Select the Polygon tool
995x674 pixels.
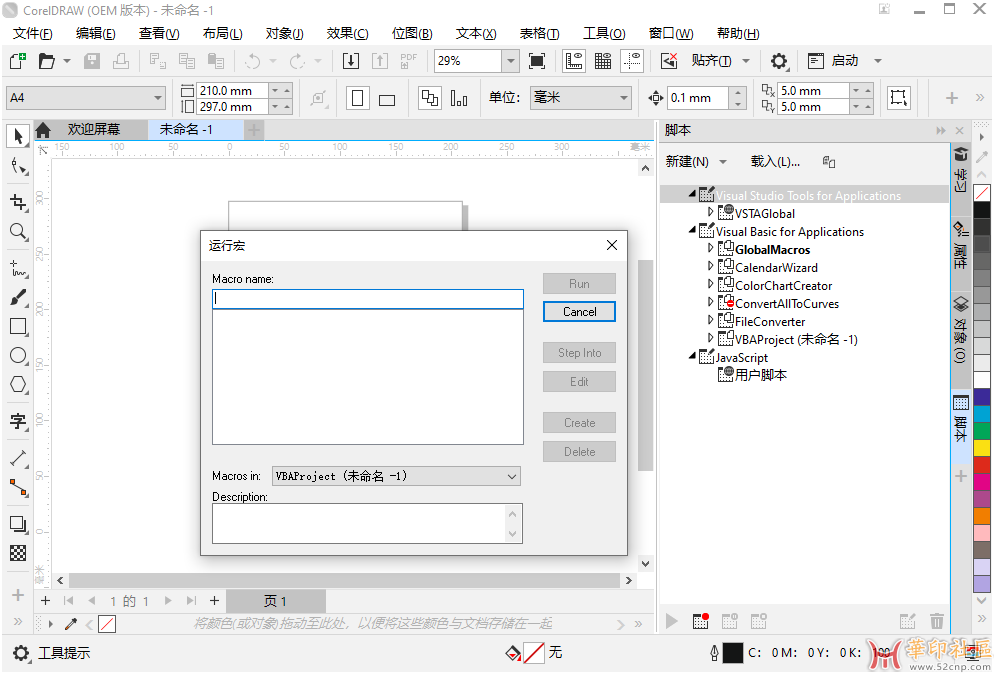18,385
